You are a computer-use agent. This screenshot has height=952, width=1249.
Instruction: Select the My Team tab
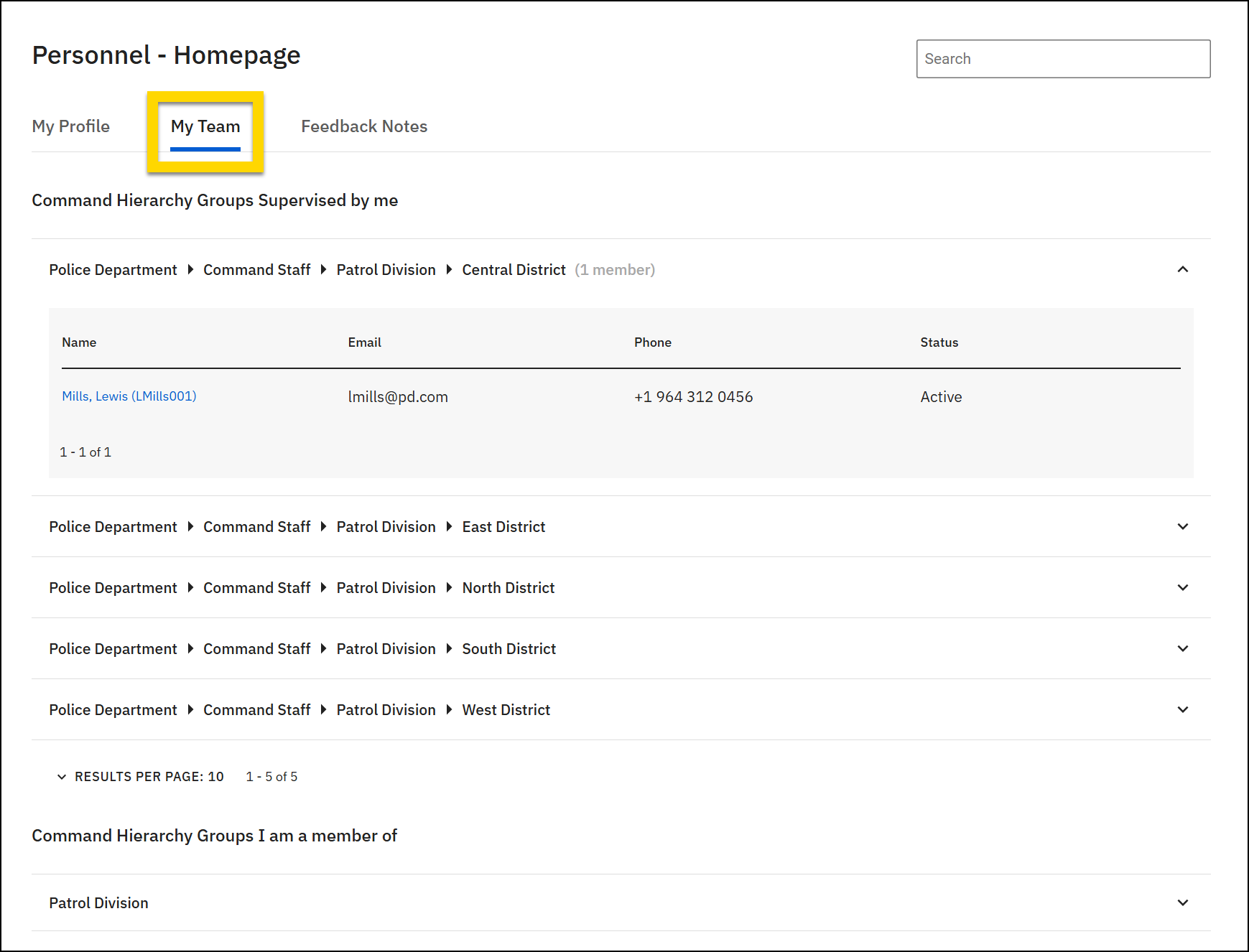pos(205,126)
